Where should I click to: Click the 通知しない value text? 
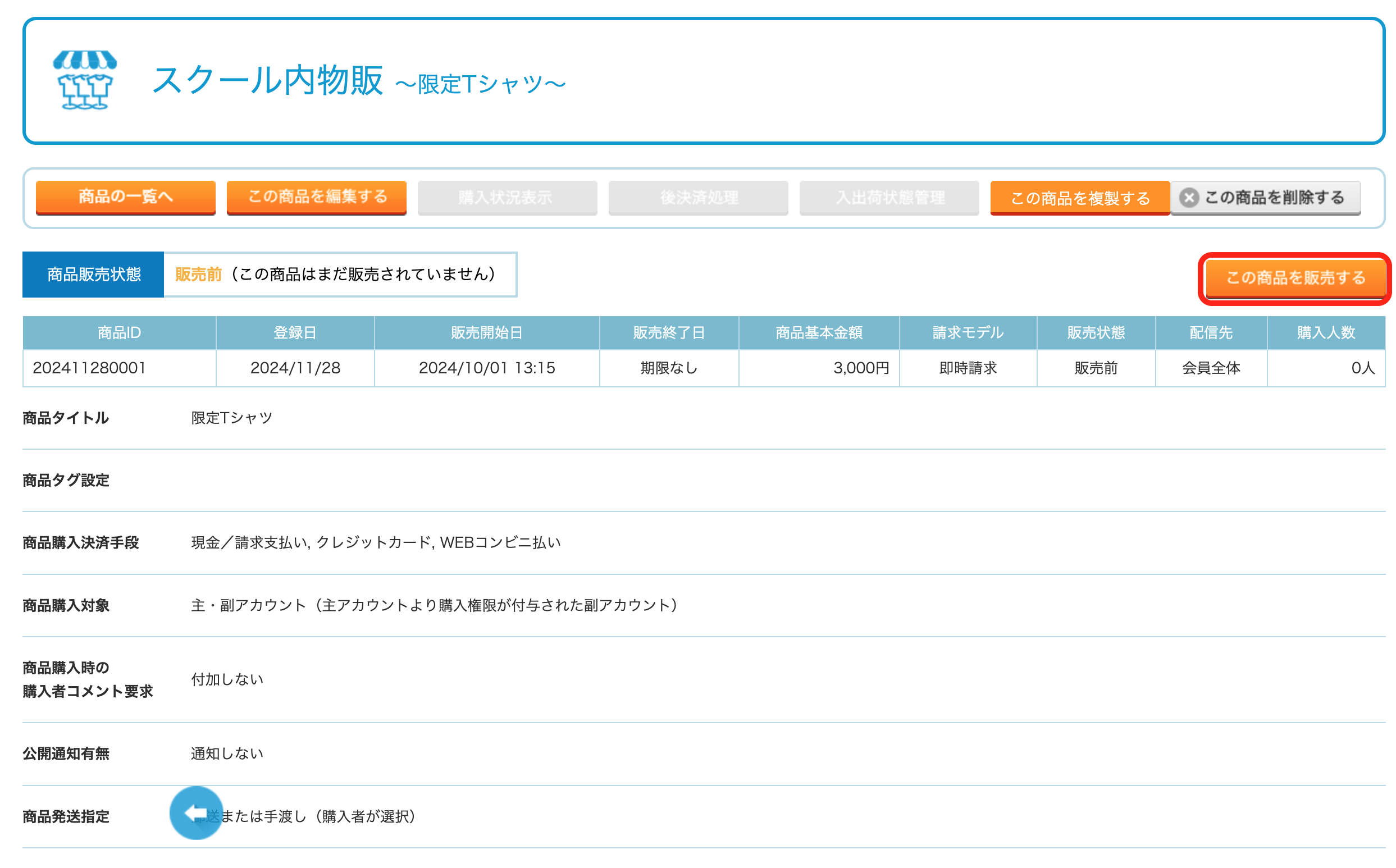point(227,754)
